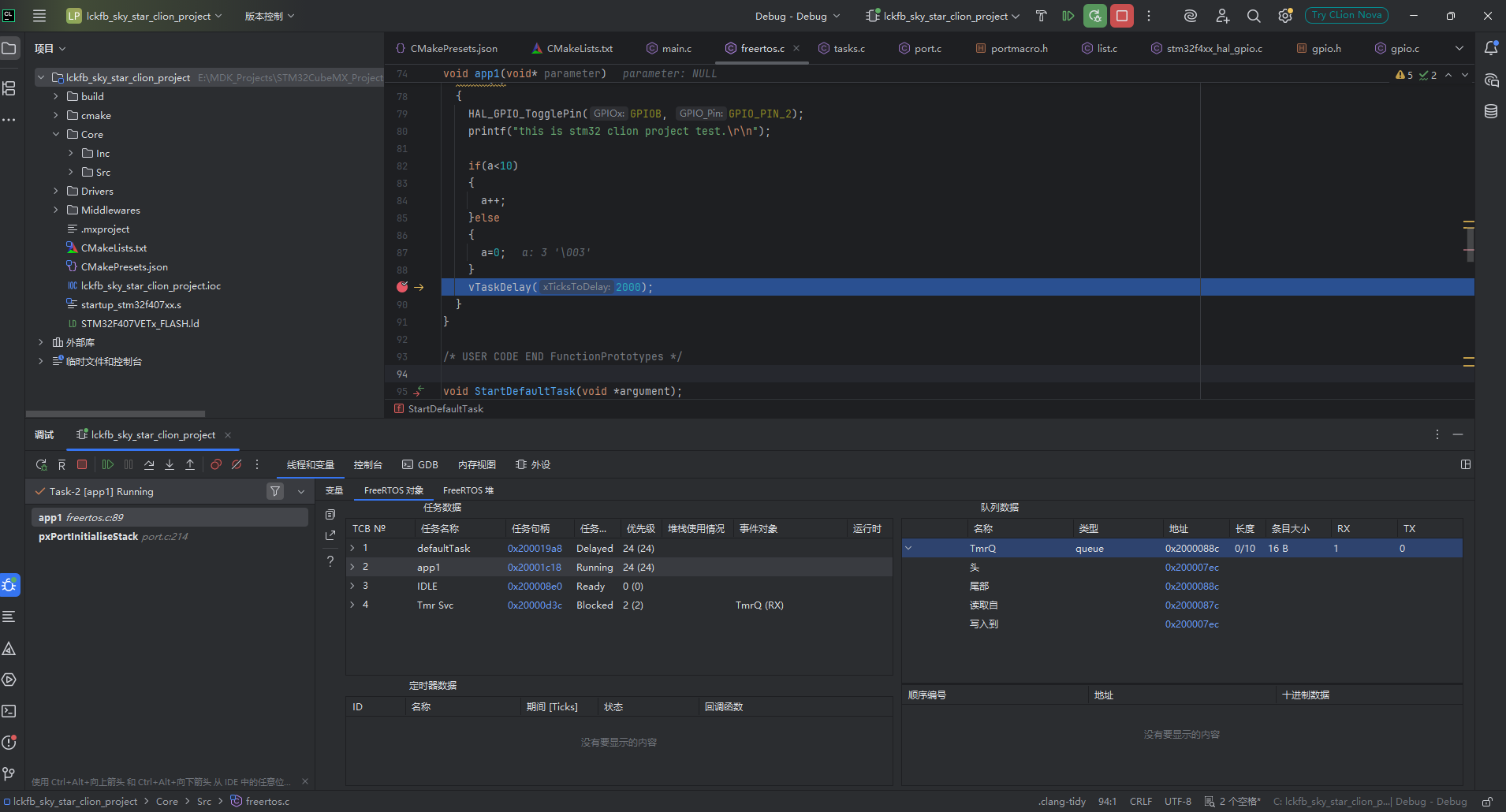Open the 内存视图 memory view tab
1506x812 pixels.
pos(477,465)
